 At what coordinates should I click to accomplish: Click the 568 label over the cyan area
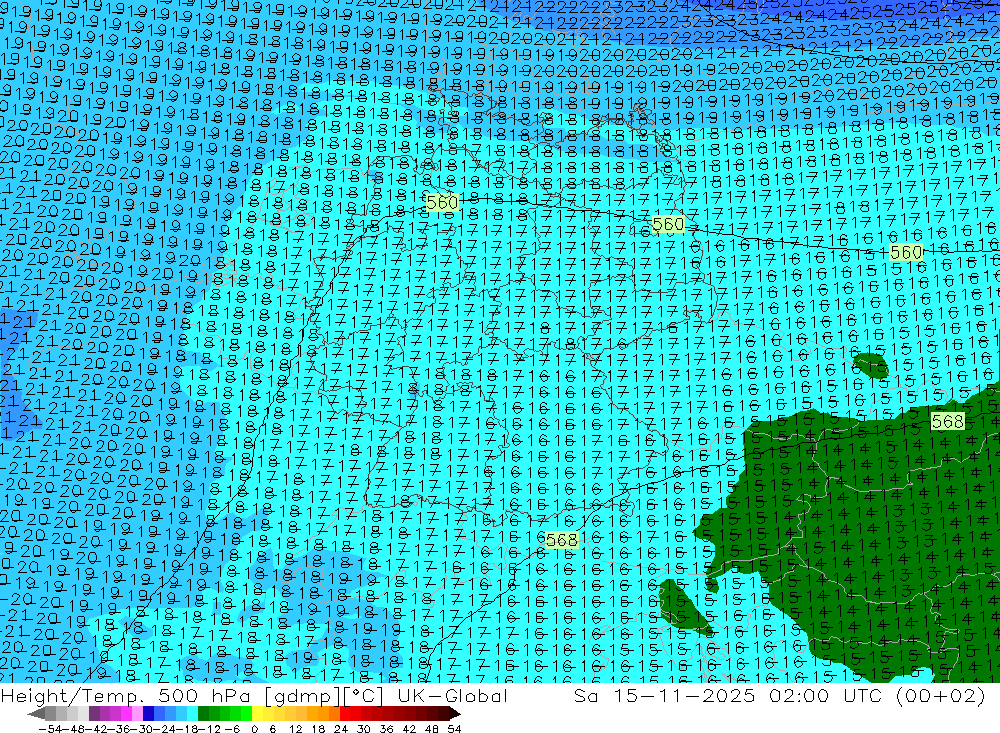561,540
